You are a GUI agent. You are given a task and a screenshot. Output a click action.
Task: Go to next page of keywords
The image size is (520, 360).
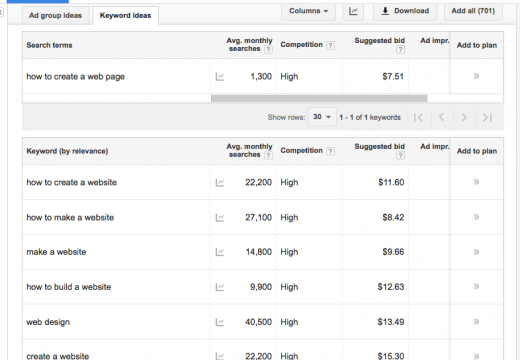tap(464, 117)
